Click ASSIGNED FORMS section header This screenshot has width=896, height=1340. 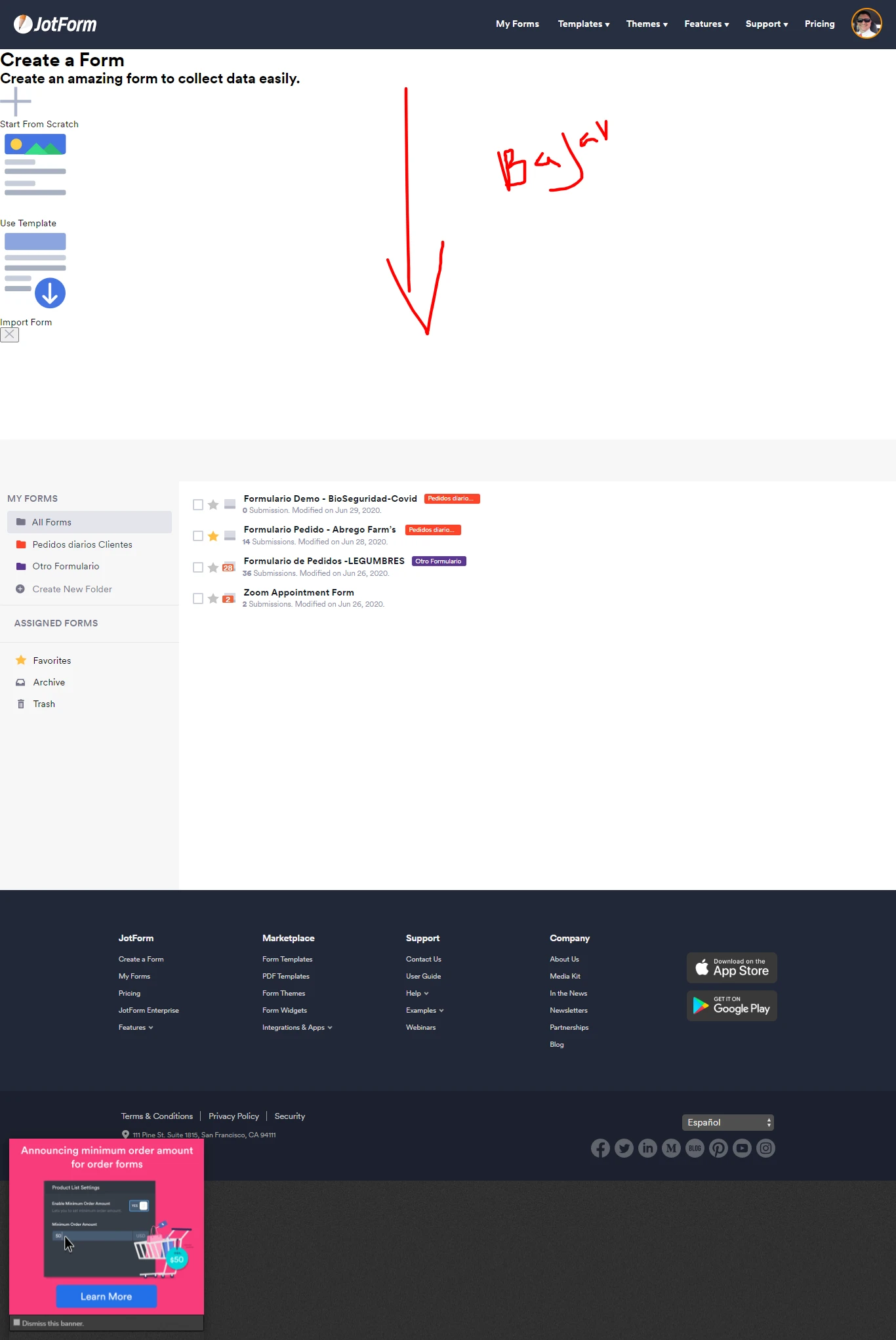56,623
